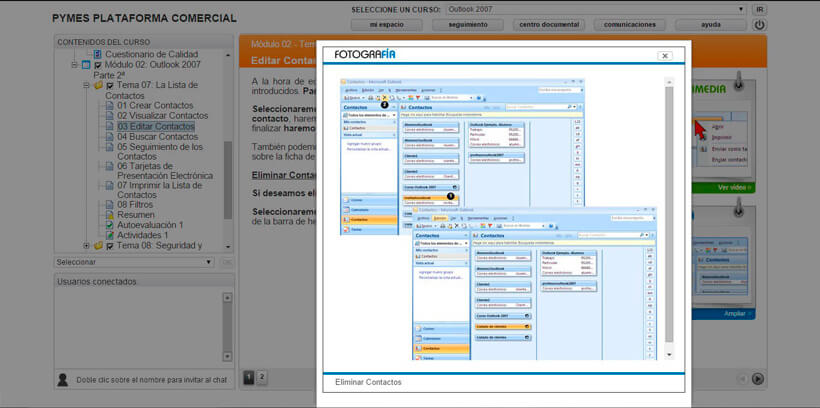Collapse the Tema 07 tree node
The height and width of the screenshot is (408, 820).
click(x=86, y=85)
